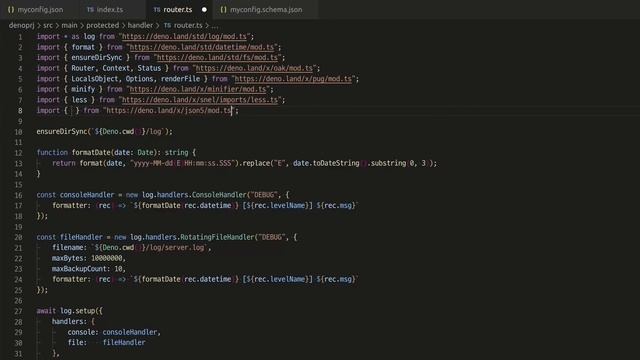Click renderFile in pug import

[180, 79]
